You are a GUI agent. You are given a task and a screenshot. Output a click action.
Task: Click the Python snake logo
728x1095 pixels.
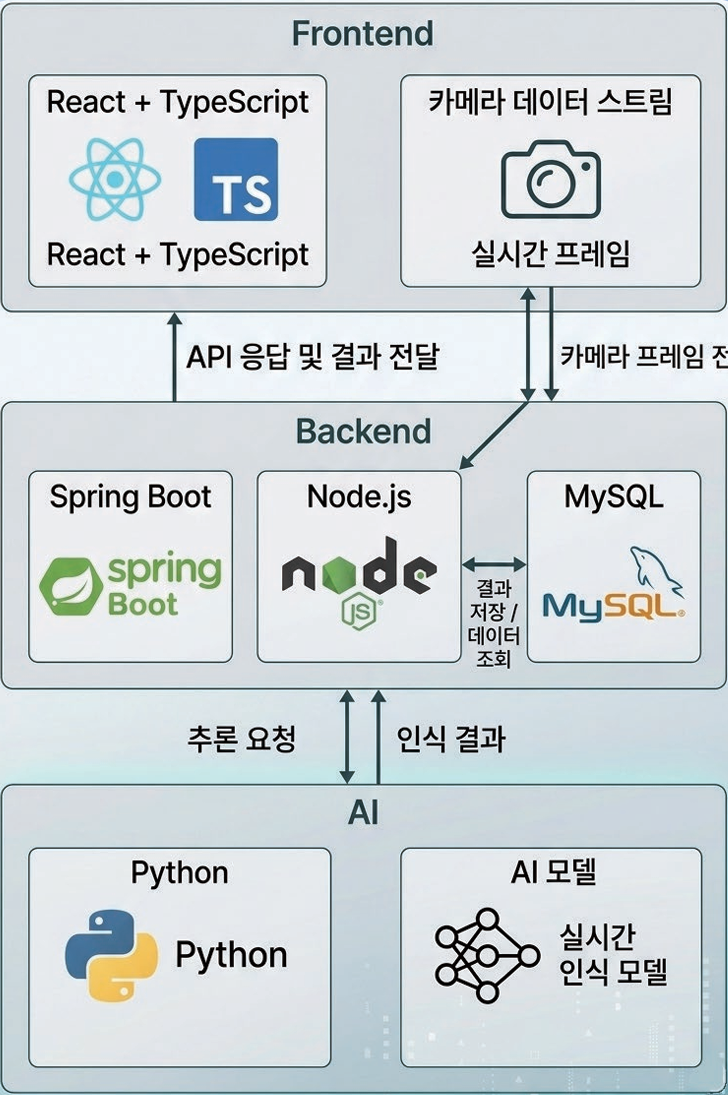click(111, 955)
